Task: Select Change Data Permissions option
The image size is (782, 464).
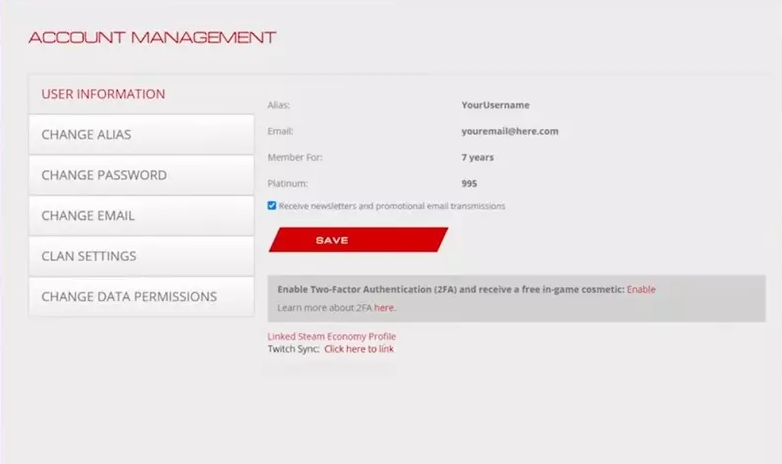Action: coord(141,296)
